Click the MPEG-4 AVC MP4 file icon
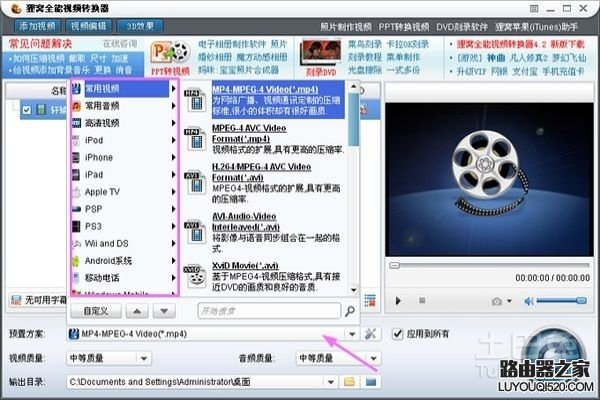Viewport: 600px width, 400px height. (195, 139)
